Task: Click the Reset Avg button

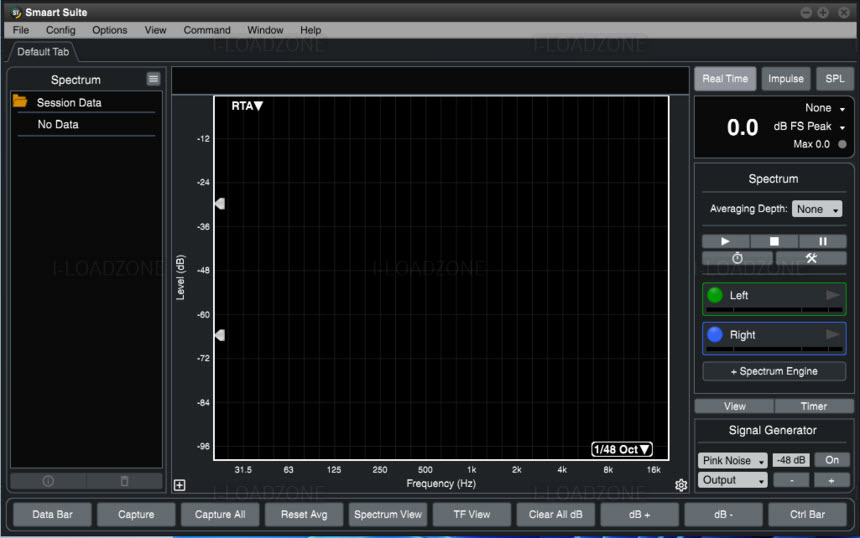Action: pos(304,514)
